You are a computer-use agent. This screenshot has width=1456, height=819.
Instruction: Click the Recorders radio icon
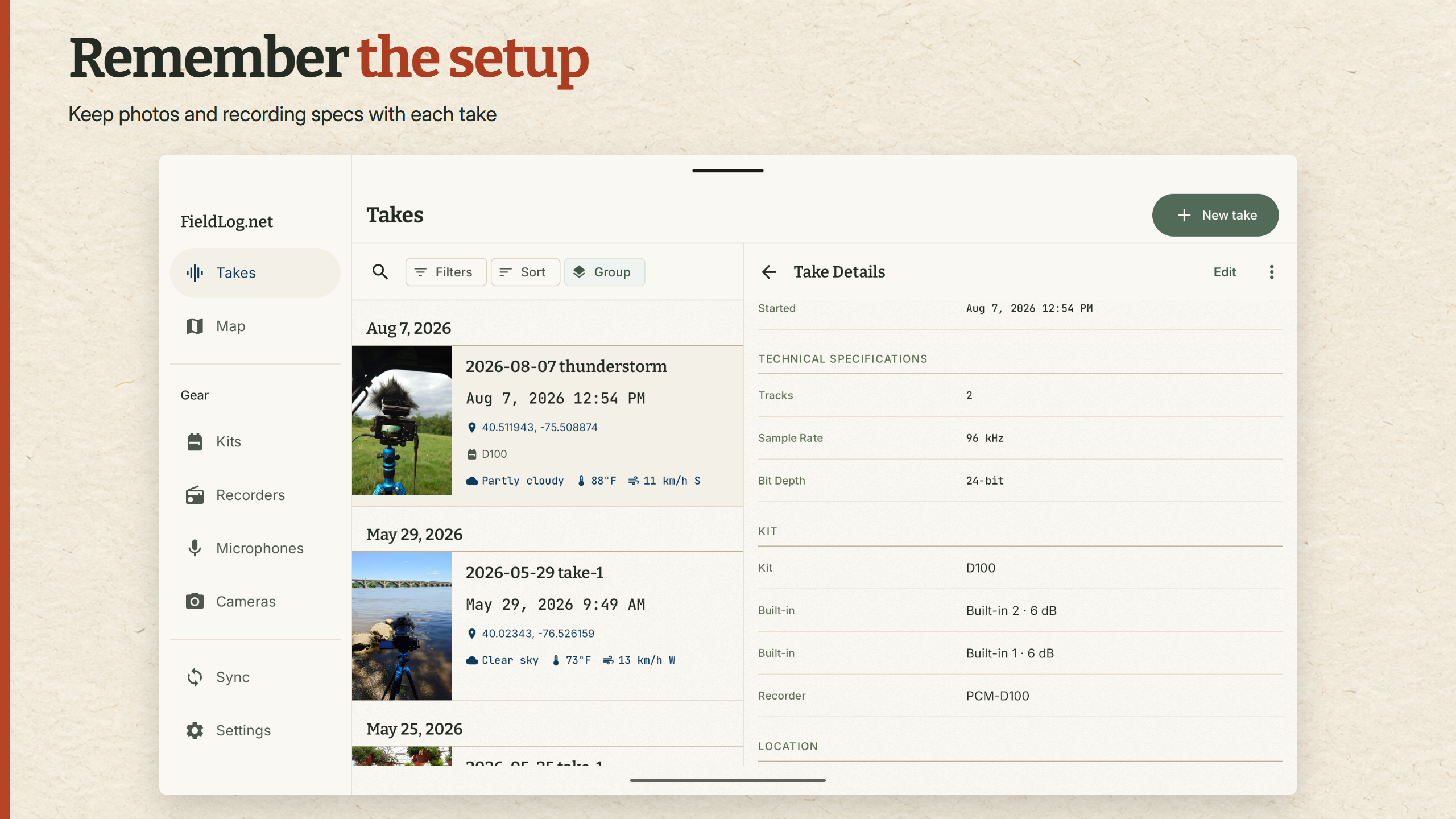[x=195, y=495]
